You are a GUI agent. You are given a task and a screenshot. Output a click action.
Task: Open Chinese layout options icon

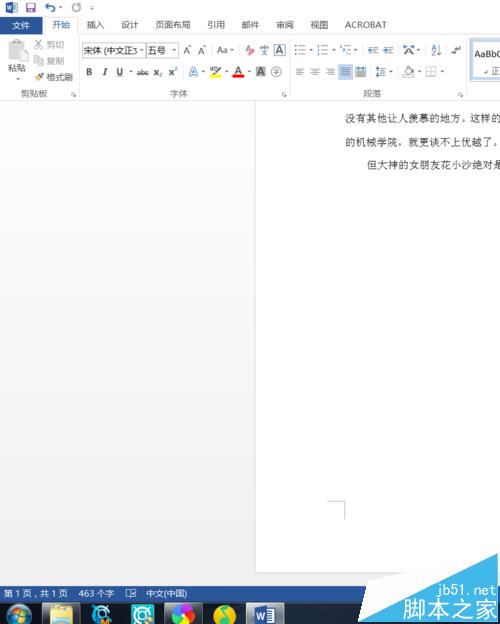tap(411, 50)
